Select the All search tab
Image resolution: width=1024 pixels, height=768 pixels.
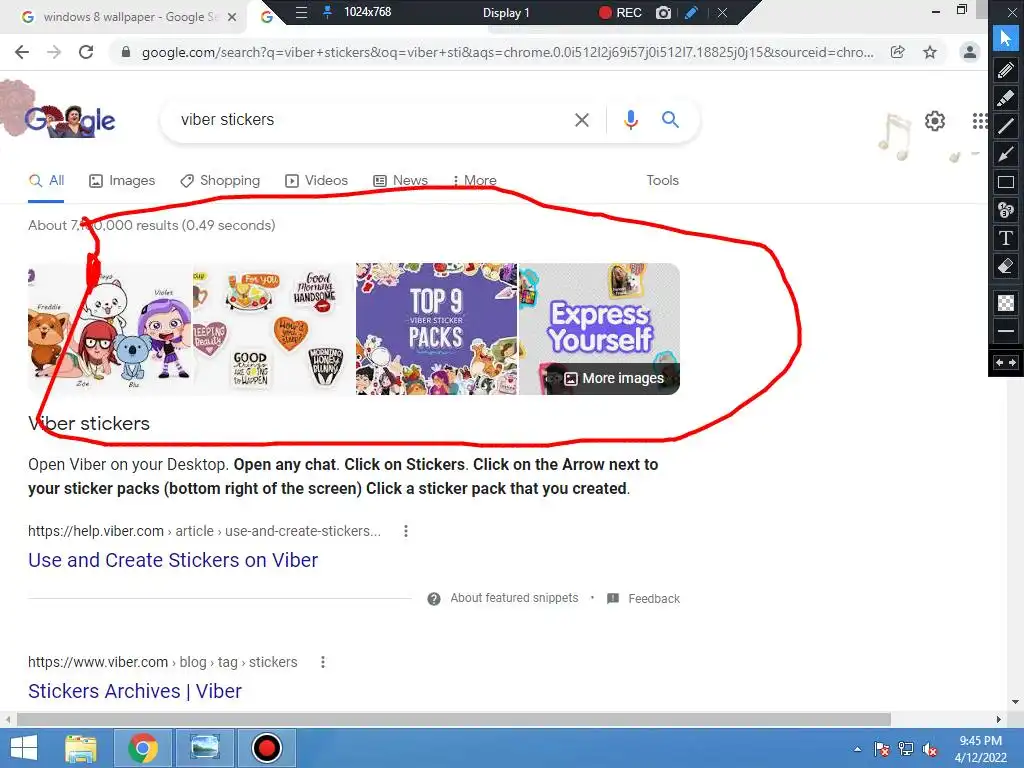[46, 180]
